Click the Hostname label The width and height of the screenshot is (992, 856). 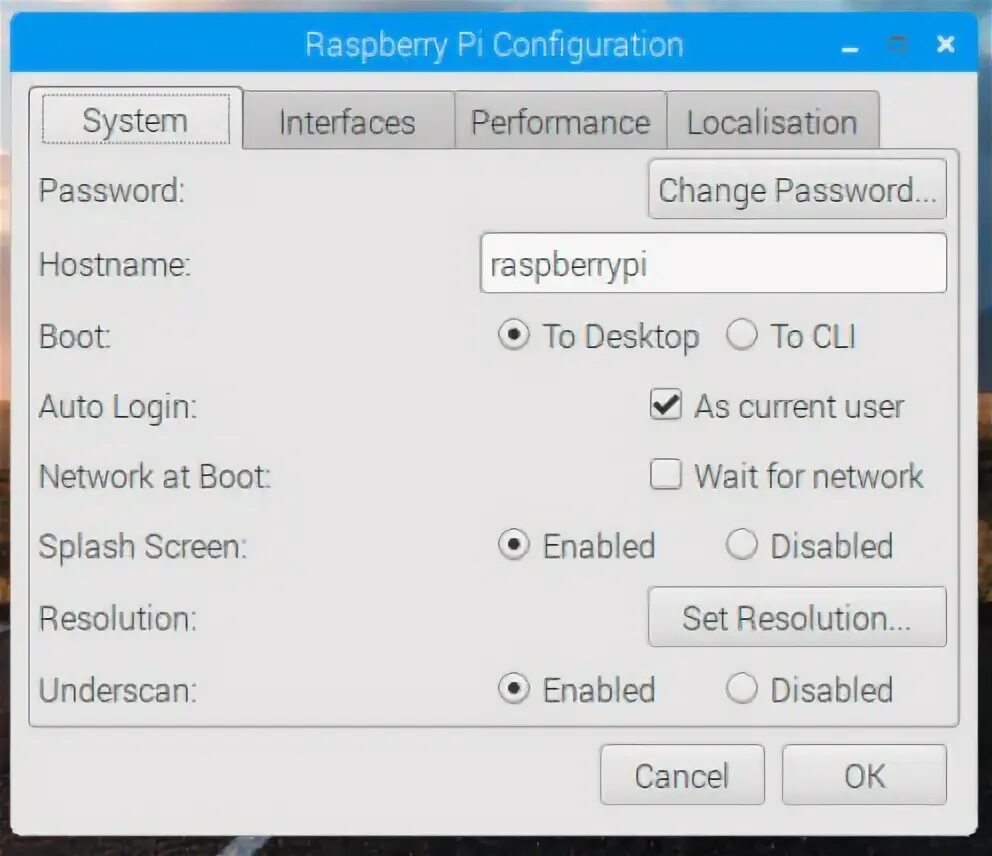[115, 264]
